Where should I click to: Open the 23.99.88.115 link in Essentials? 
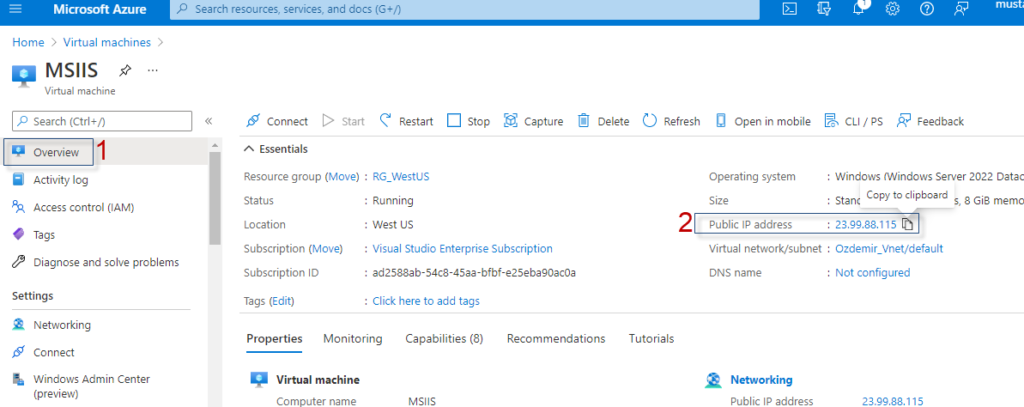tap(866, 224)
